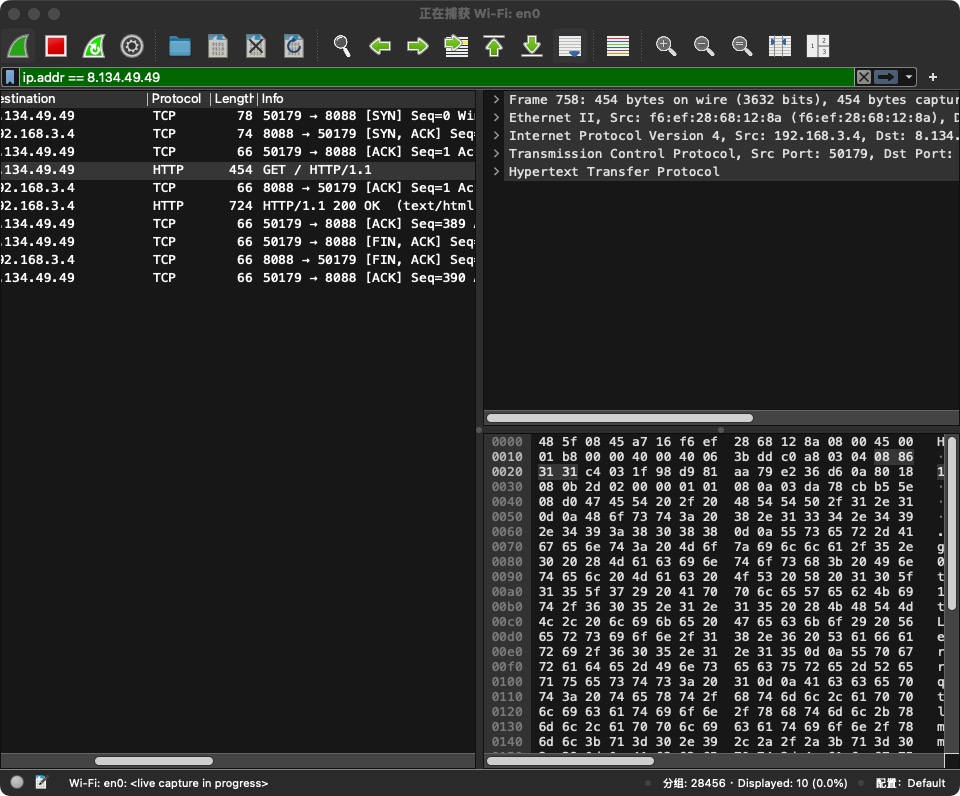Viewport: 960px width, 796px height.
Task: Save the capture file
Action: [x=217, y=46]
